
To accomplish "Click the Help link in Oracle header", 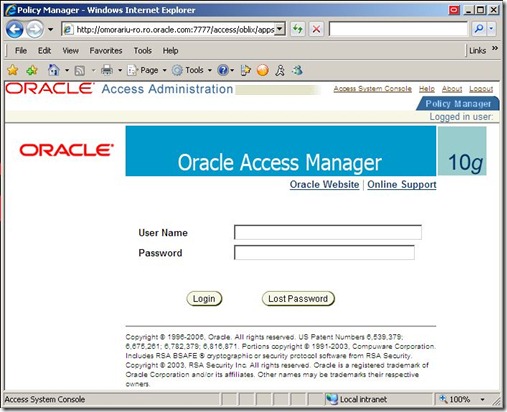I will click(427, 89).
